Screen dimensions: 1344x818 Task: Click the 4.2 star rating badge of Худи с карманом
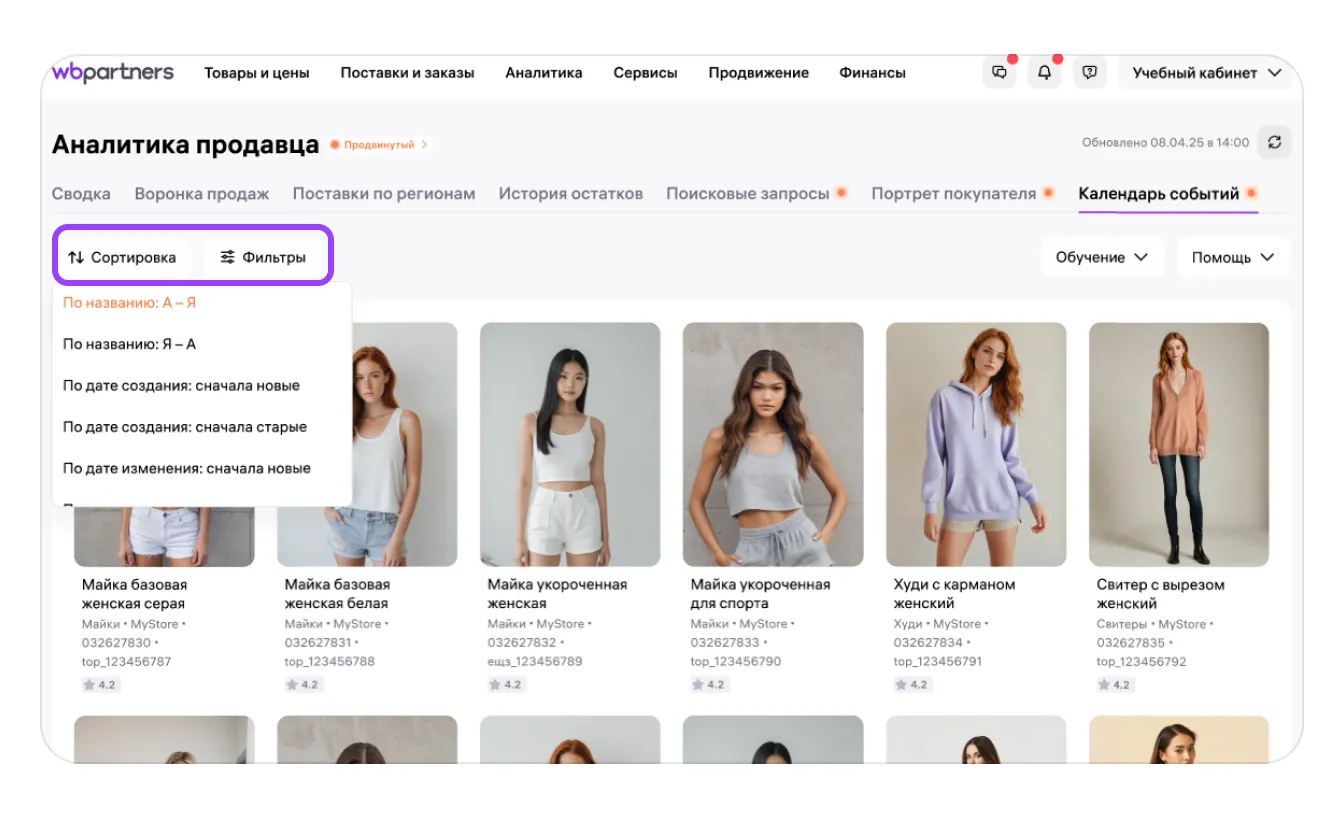point(912,685)
